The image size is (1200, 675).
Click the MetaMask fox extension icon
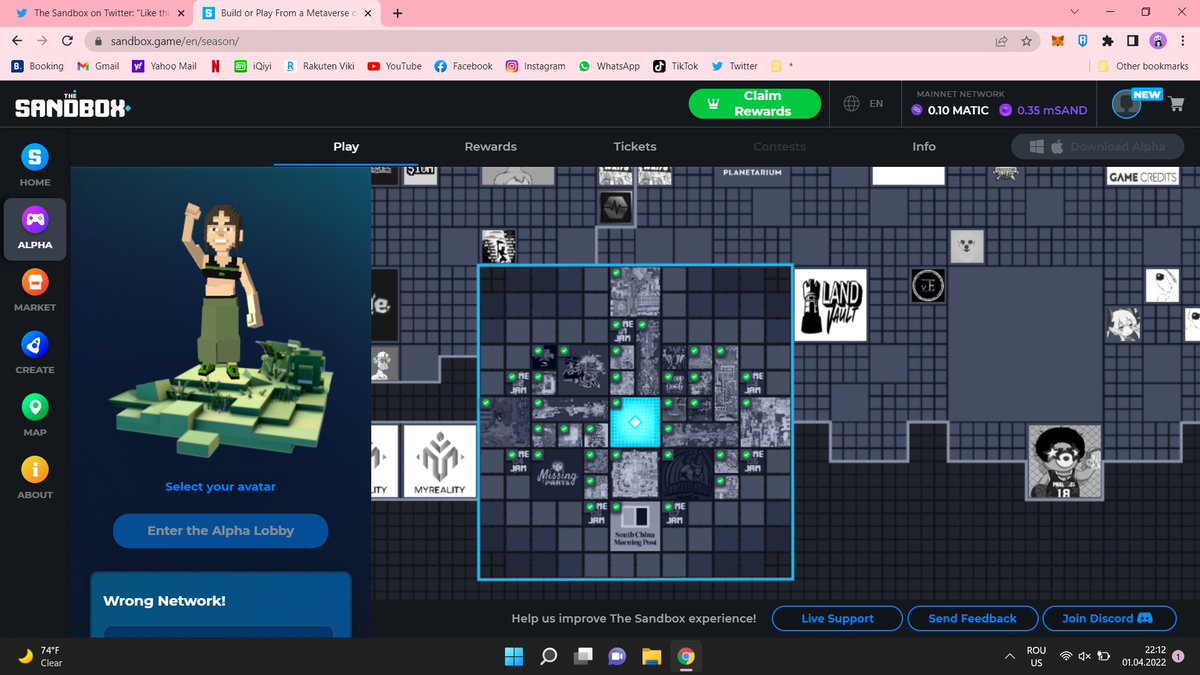coord(1057,41)
